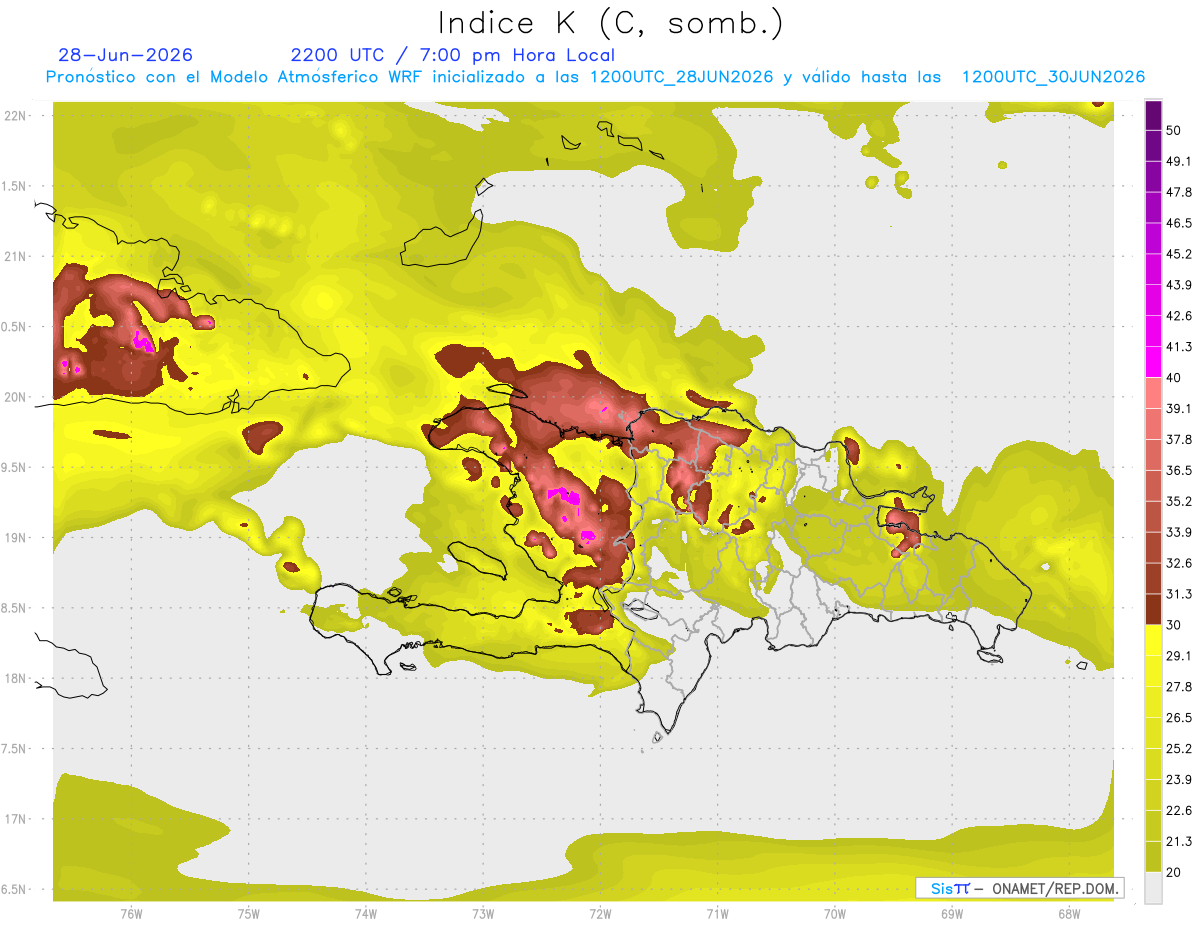The height and width of the screenshot is (927, 1200).
Task: Click the legend value '31.3'
Action: coord(1179,594)
